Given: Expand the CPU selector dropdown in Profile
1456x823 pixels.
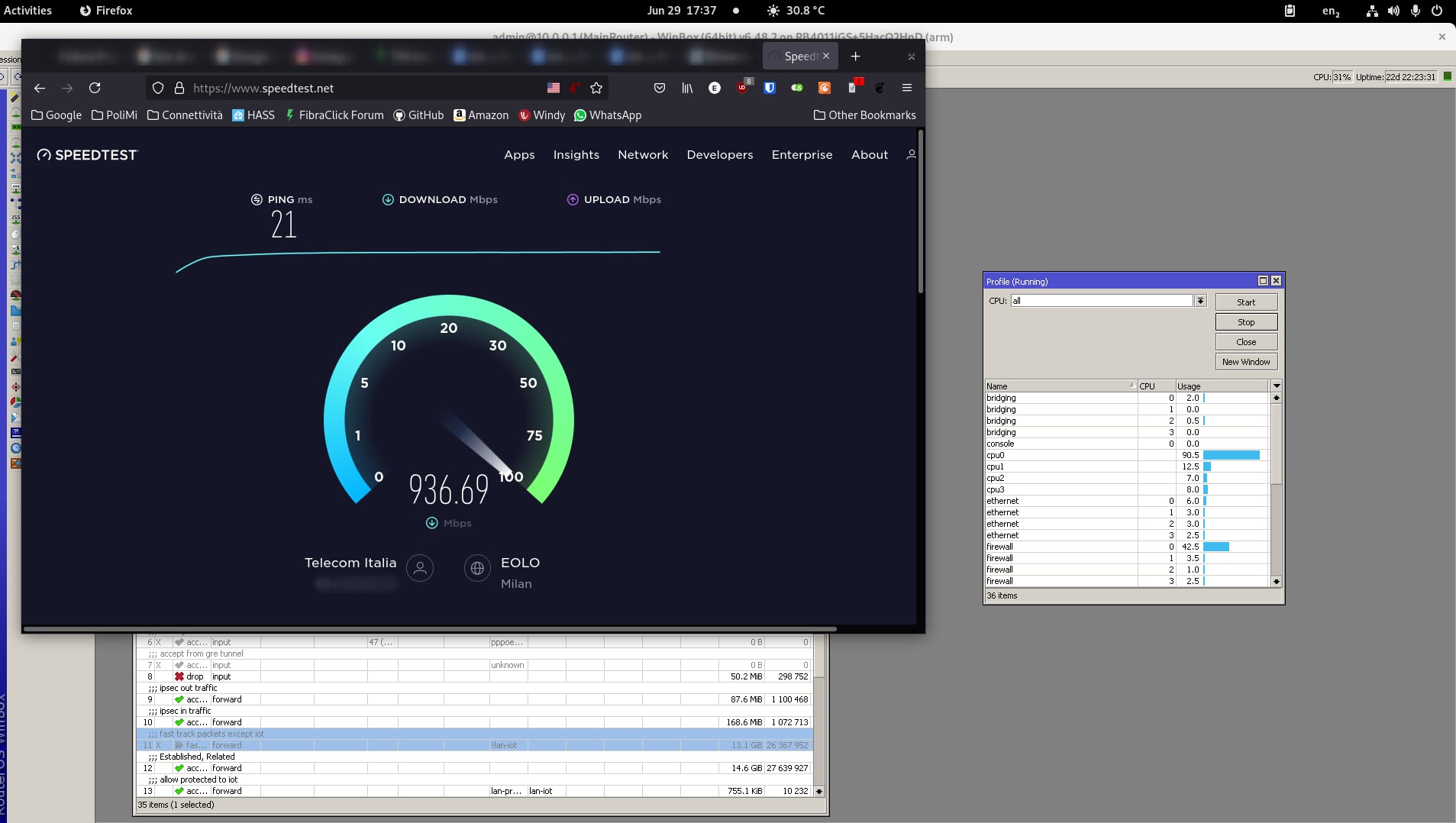Looking at the screenshot, I should tap(1200, 301).
